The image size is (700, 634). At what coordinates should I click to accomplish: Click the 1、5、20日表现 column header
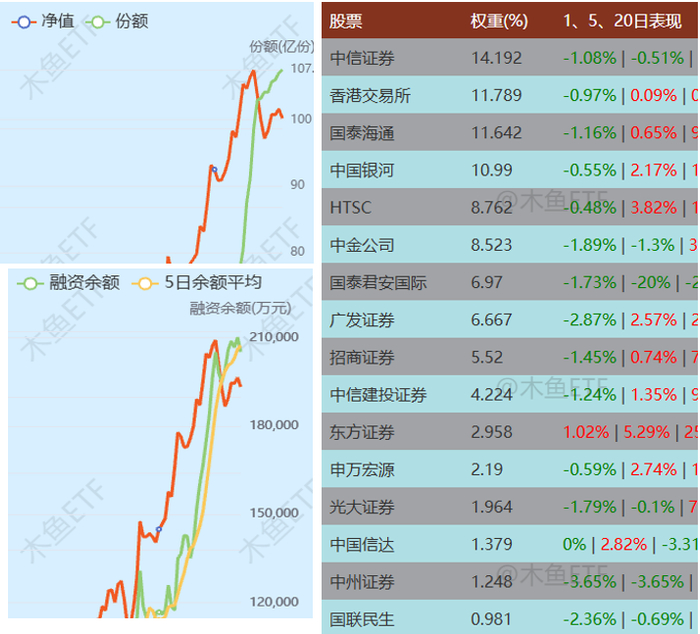pyautogui.click(x=622, y=21)
